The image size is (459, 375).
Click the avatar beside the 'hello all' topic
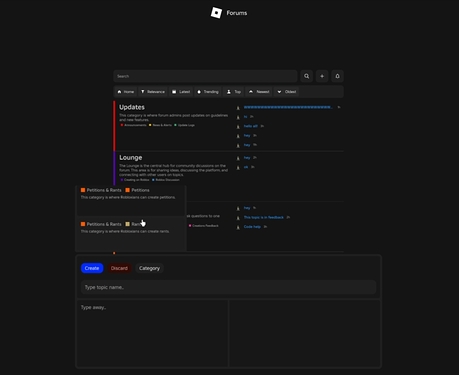tap(238, 126)
